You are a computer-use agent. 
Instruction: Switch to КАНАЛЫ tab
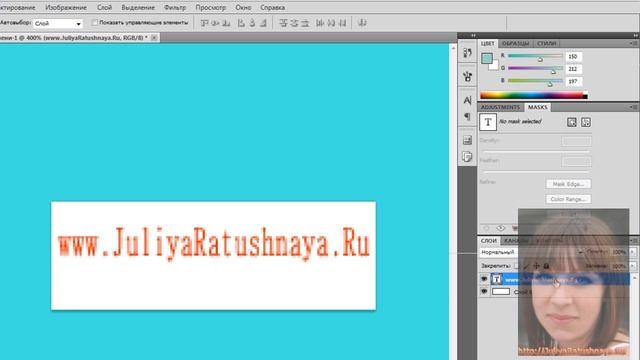point(516,241)
